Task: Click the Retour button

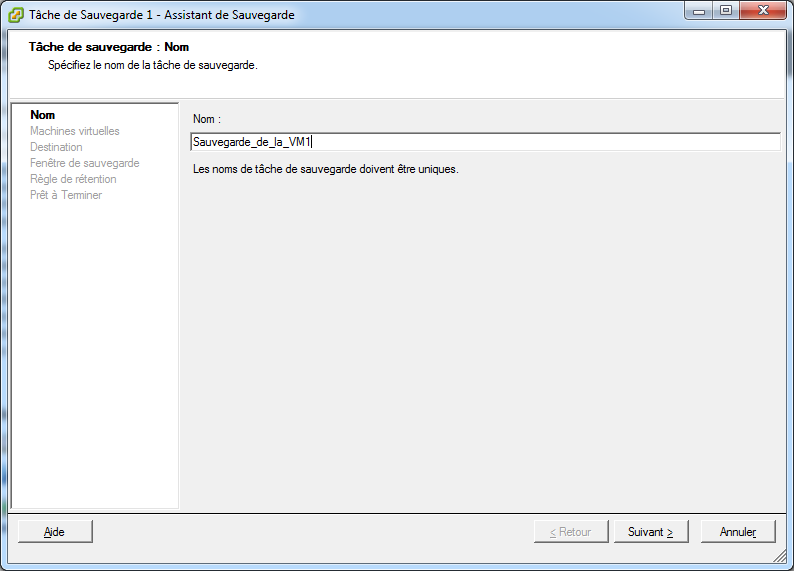Action: point(570,532)
